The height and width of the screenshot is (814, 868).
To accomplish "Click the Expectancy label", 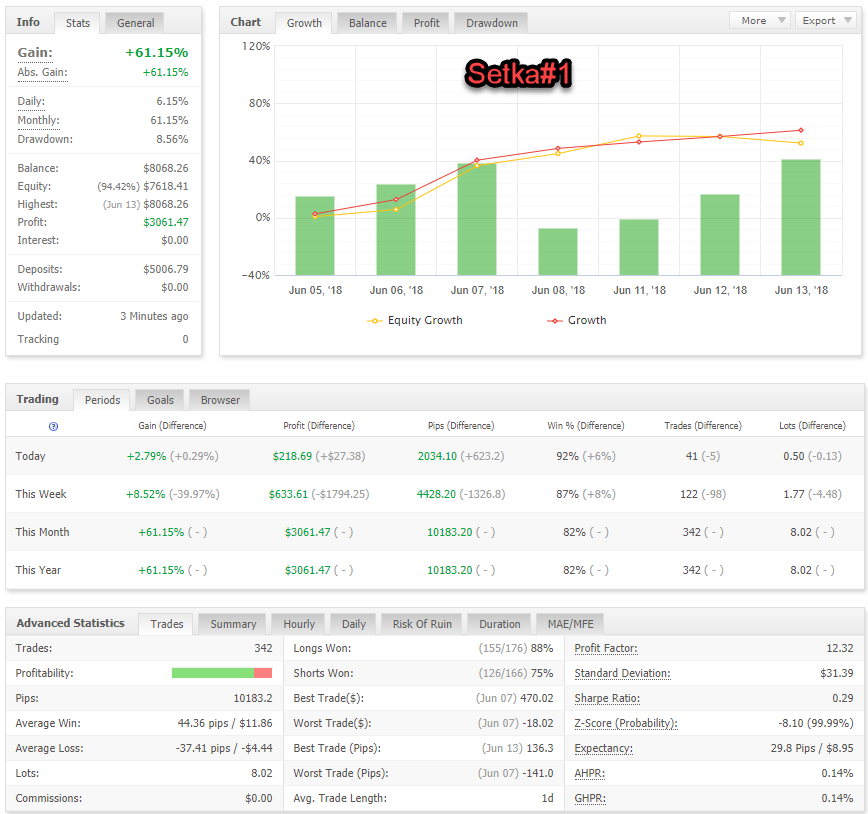I will tap(603, 748).
